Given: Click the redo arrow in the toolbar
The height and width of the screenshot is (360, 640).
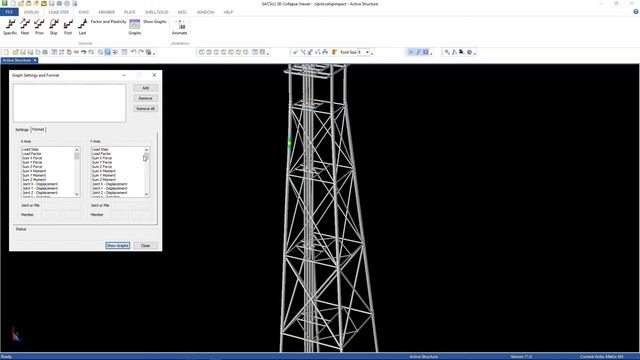Looking at the screenshot, I should 141,52.
